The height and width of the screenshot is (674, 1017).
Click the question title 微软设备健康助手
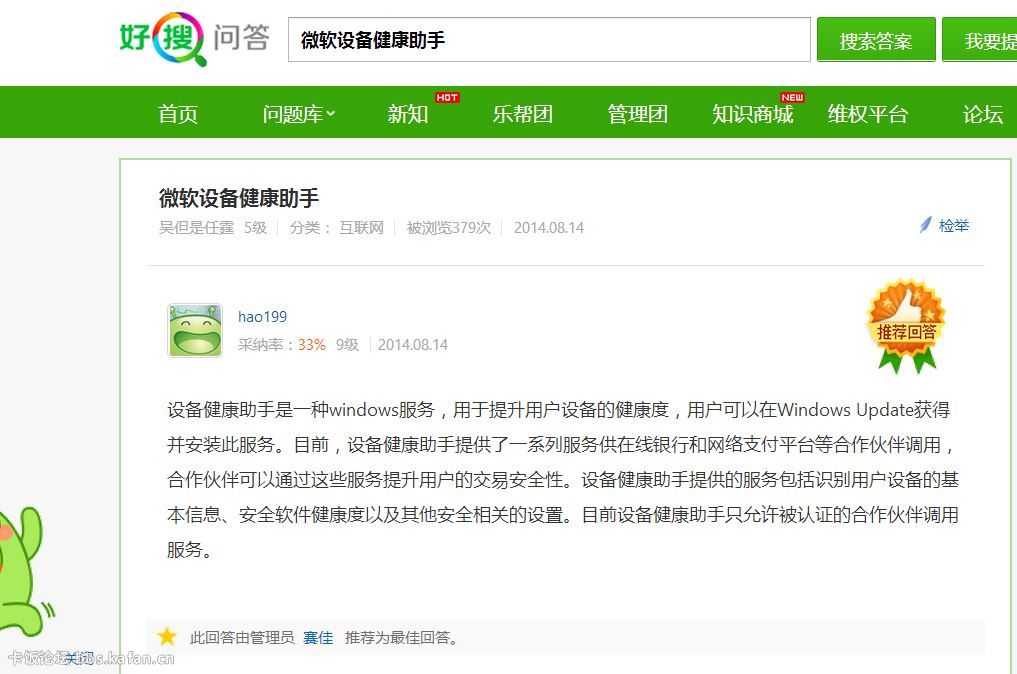[x=239, y=198]
